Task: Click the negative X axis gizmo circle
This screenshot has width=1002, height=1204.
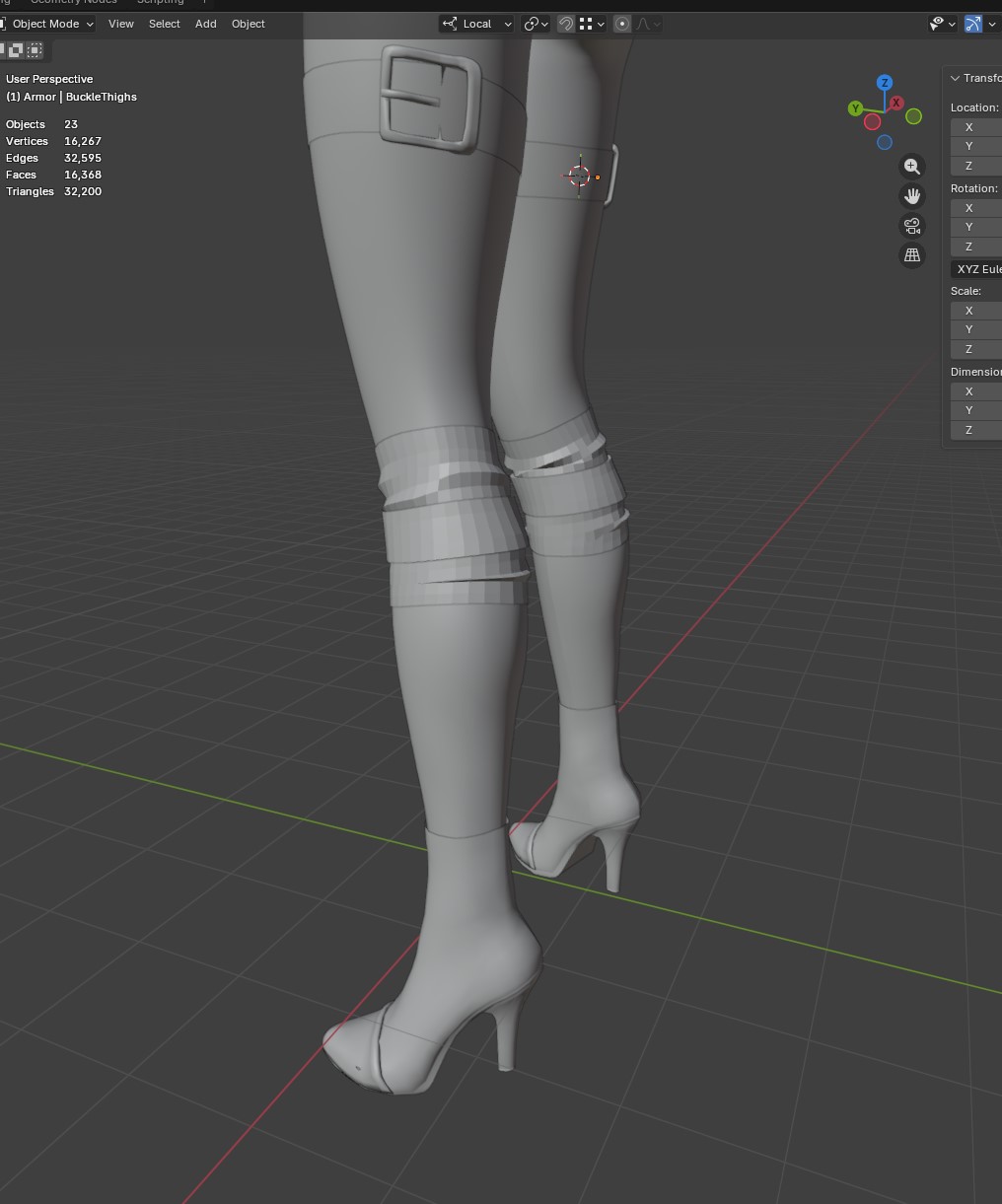Action: tap(872, 122)
